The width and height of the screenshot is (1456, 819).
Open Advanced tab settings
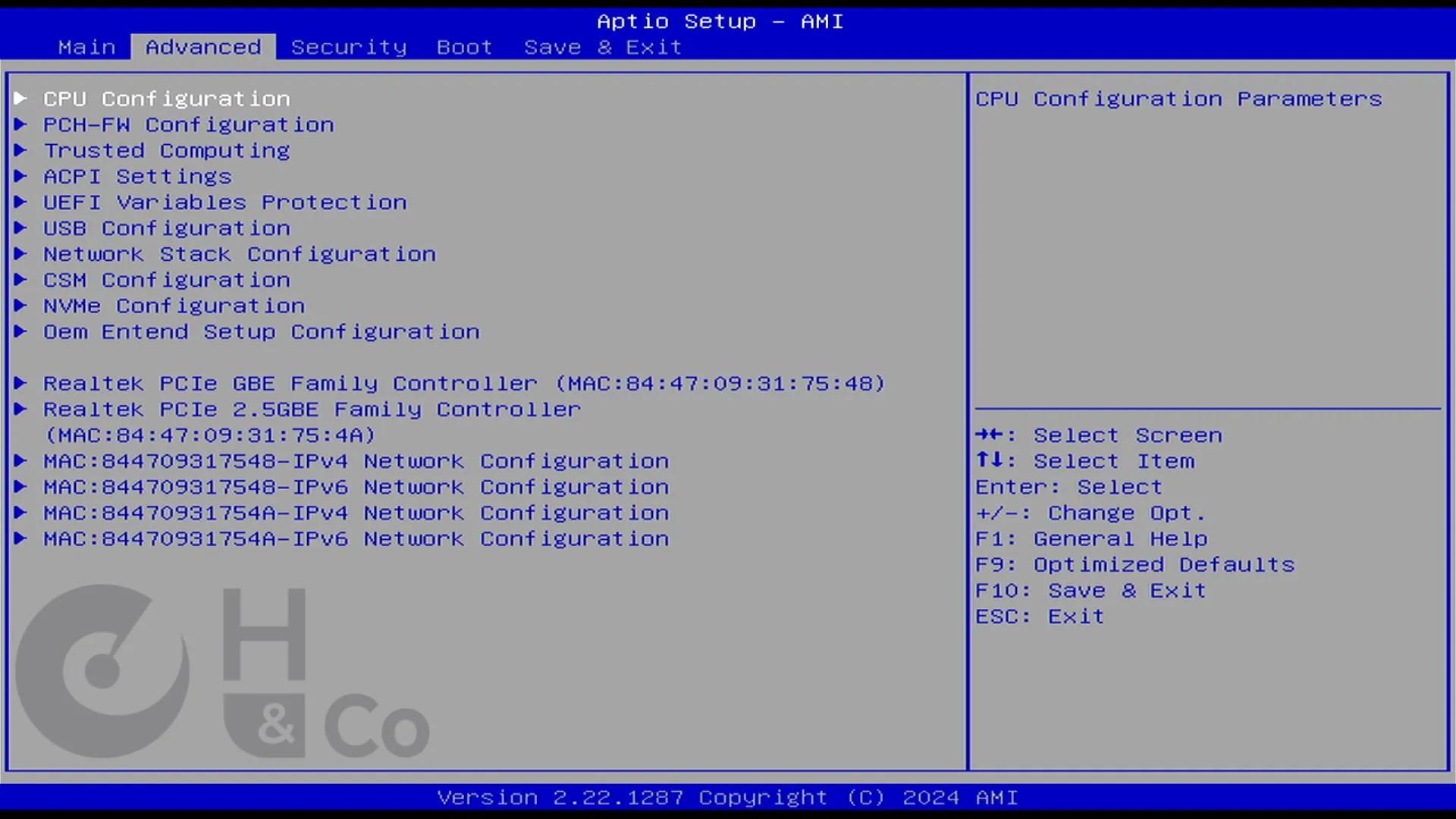(202, 46)
